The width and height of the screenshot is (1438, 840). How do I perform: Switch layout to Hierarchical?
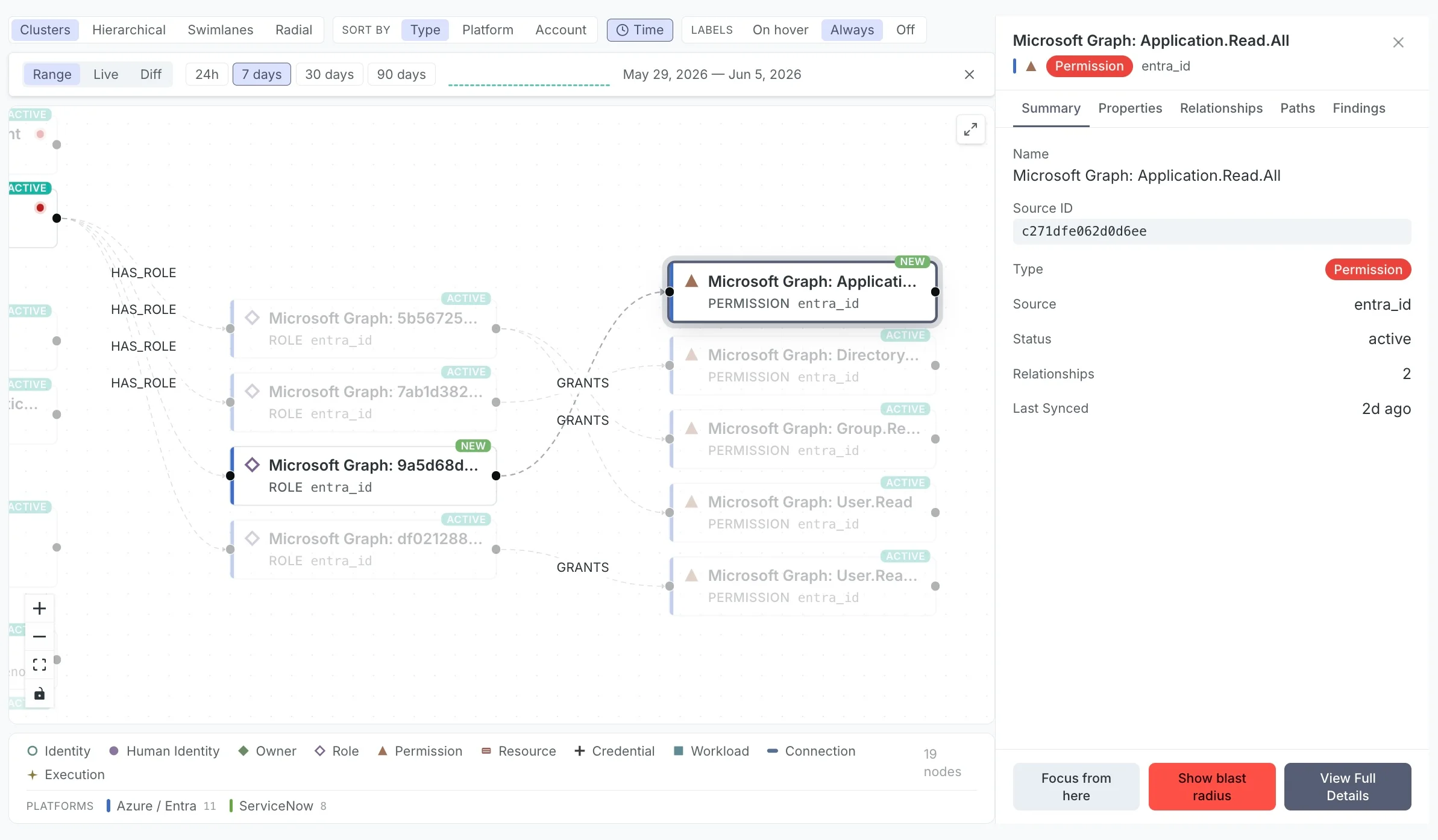(129, 30)
